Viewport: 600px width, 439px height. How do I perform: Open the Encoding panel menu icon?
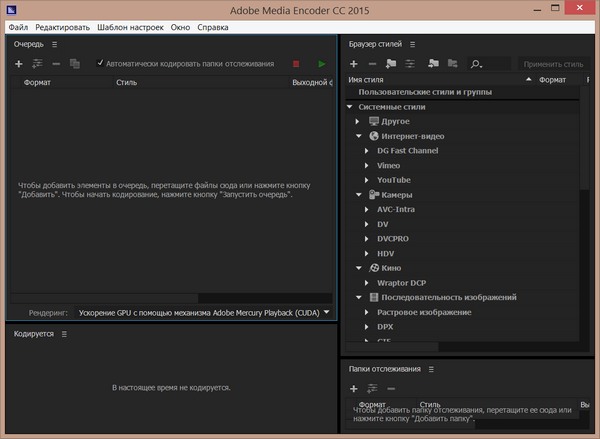tap(64, 334)
